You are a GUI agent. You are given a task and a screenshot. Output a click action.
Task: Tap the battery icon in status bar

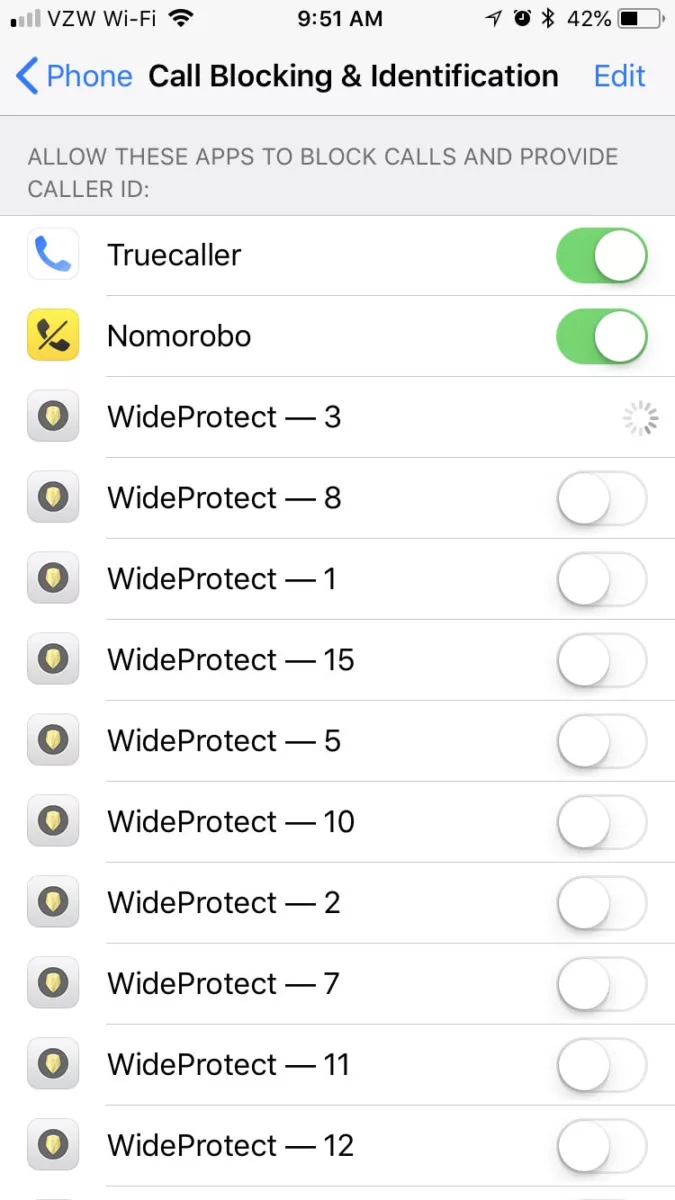pyautogui.click(x=642, y=19)
